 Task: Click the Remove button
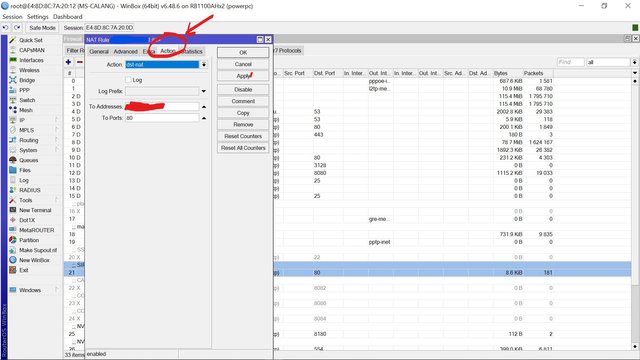243,124
